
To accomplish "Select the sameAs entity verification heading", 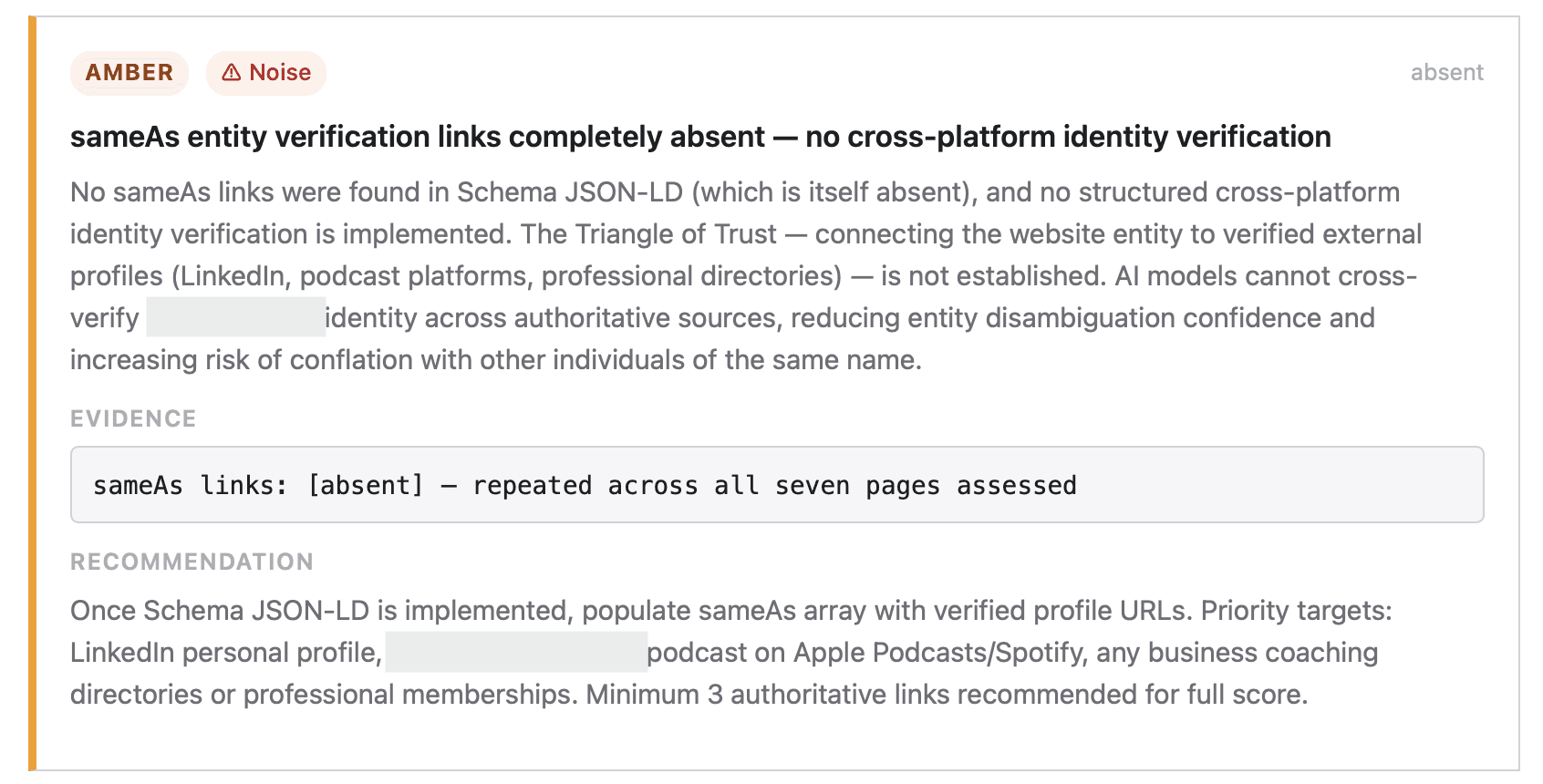I will pos(700,137).
